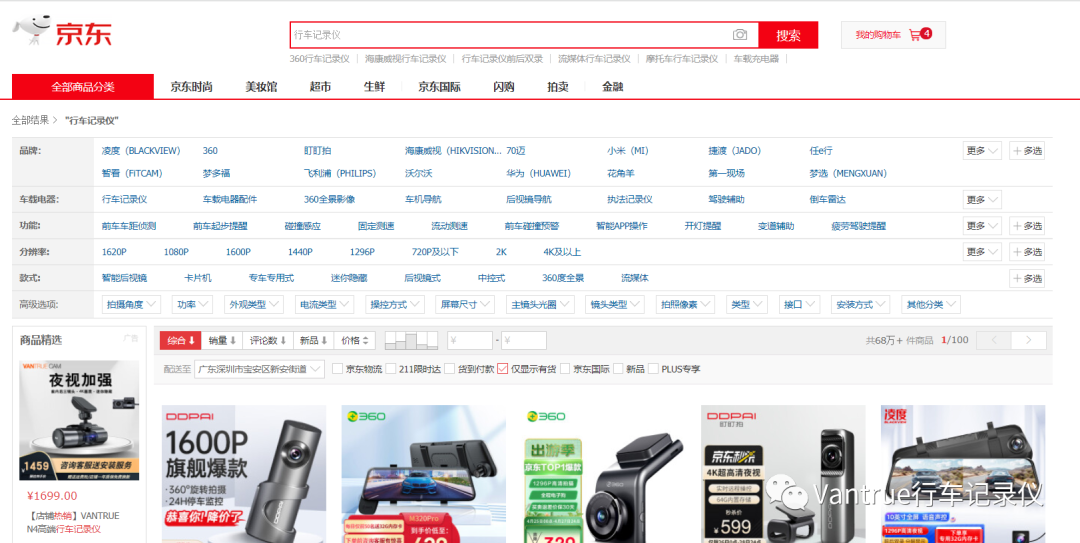Select the 疲劳驾驶提醒 function filter

[859, 225]
